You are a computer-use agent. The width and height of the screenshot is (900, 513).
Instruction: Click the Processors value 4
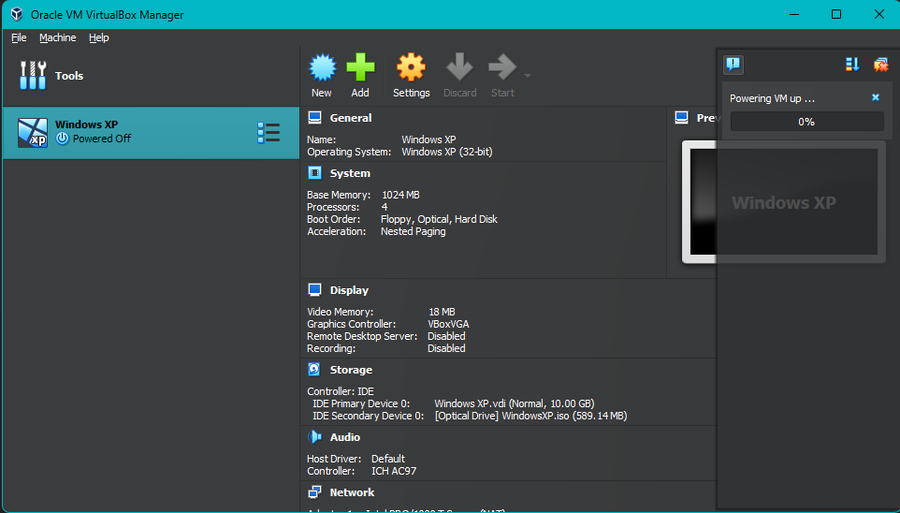pyautogui.click(x=384, y=207)
